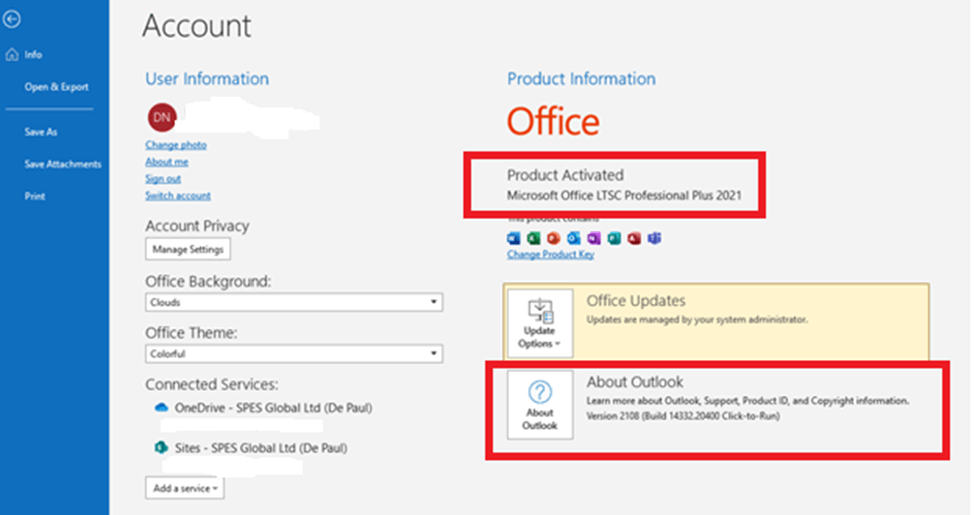Click the Access app icon
The width and height of the screenshot is (975, 515).
click(634, 238)
